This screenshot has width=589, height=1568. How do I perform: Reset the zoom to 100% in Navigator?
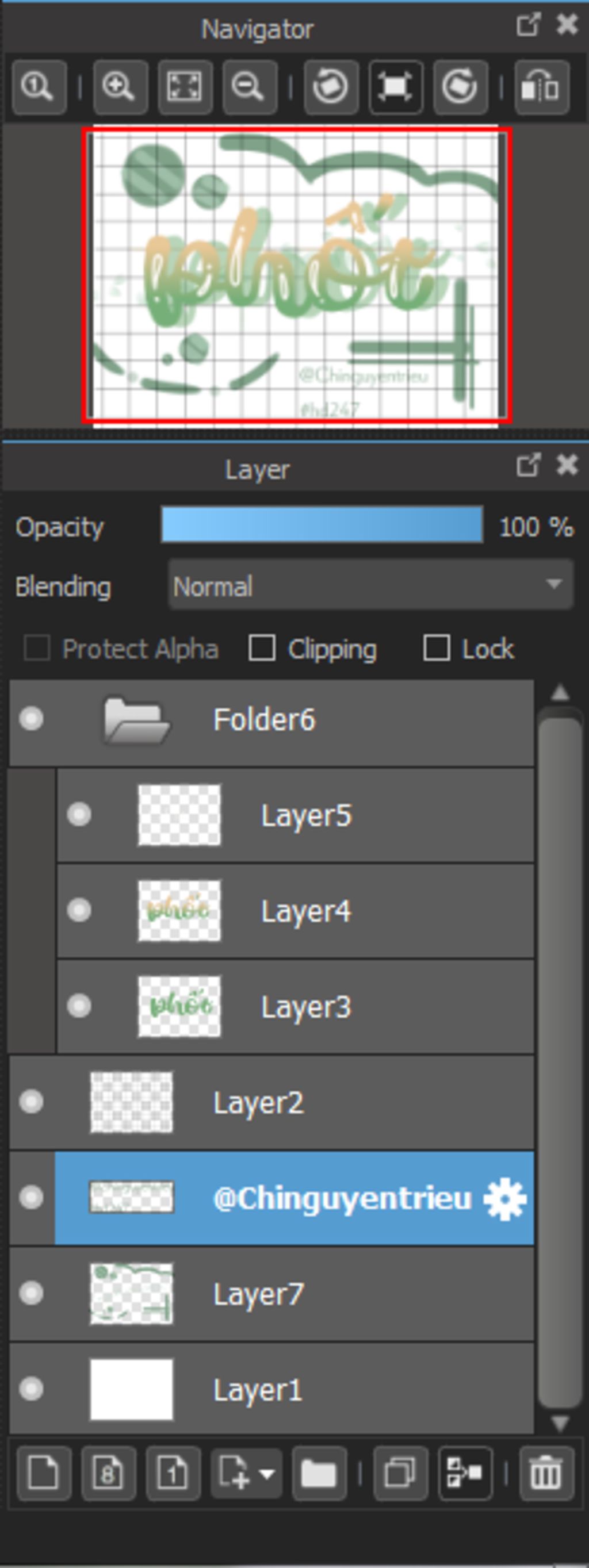pyautogui.click(x=39, y=87)
